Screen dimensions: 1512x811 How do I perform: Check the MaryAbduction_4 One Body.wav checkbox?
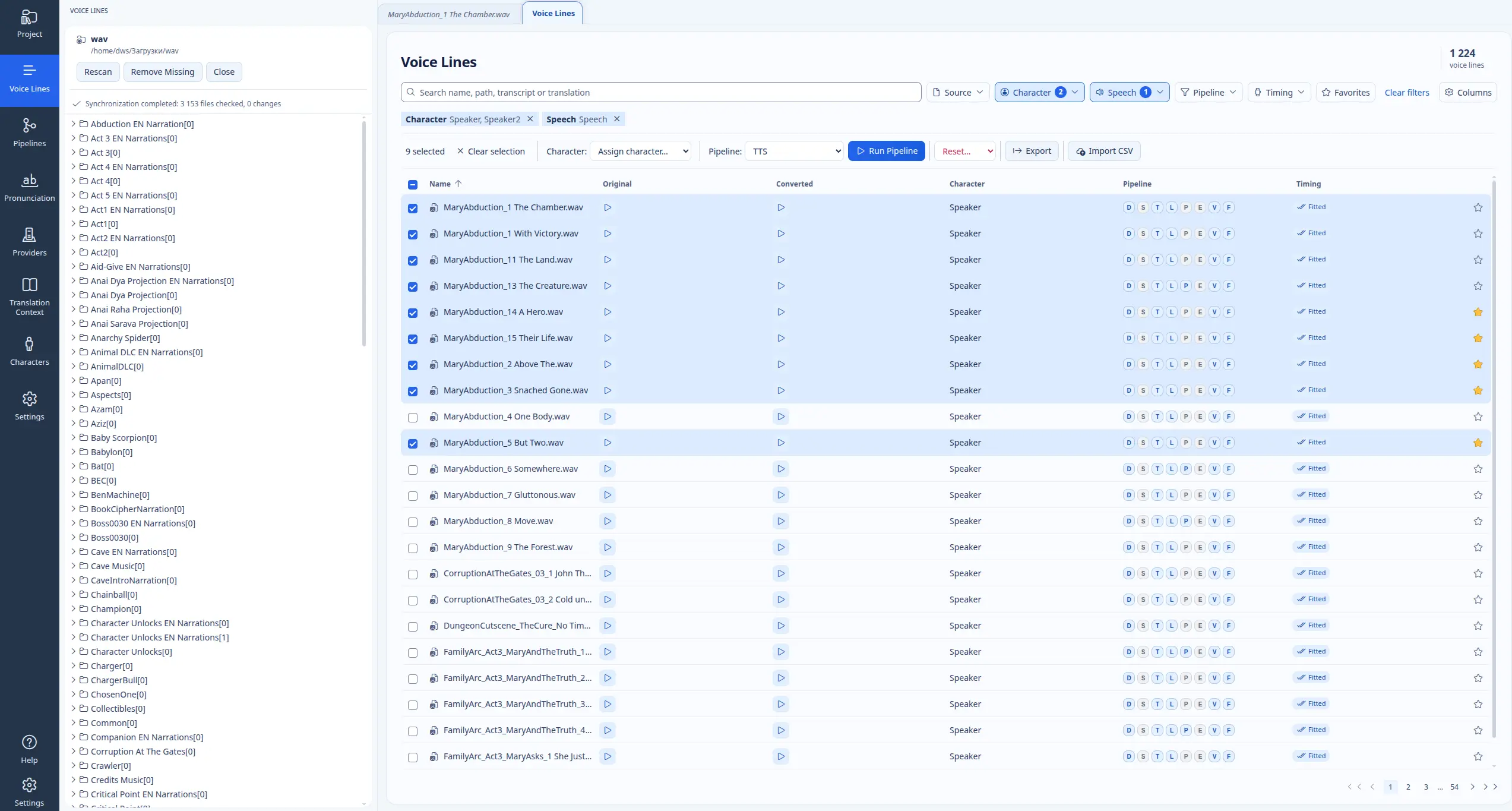(413, 417)
